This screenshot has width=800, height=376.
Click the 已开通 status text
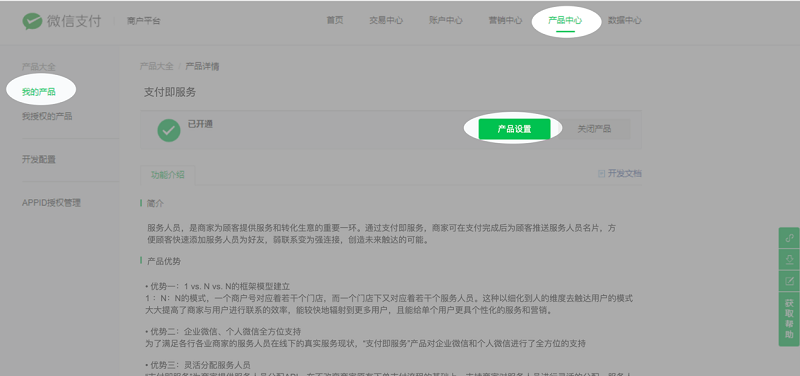point(200,124)
